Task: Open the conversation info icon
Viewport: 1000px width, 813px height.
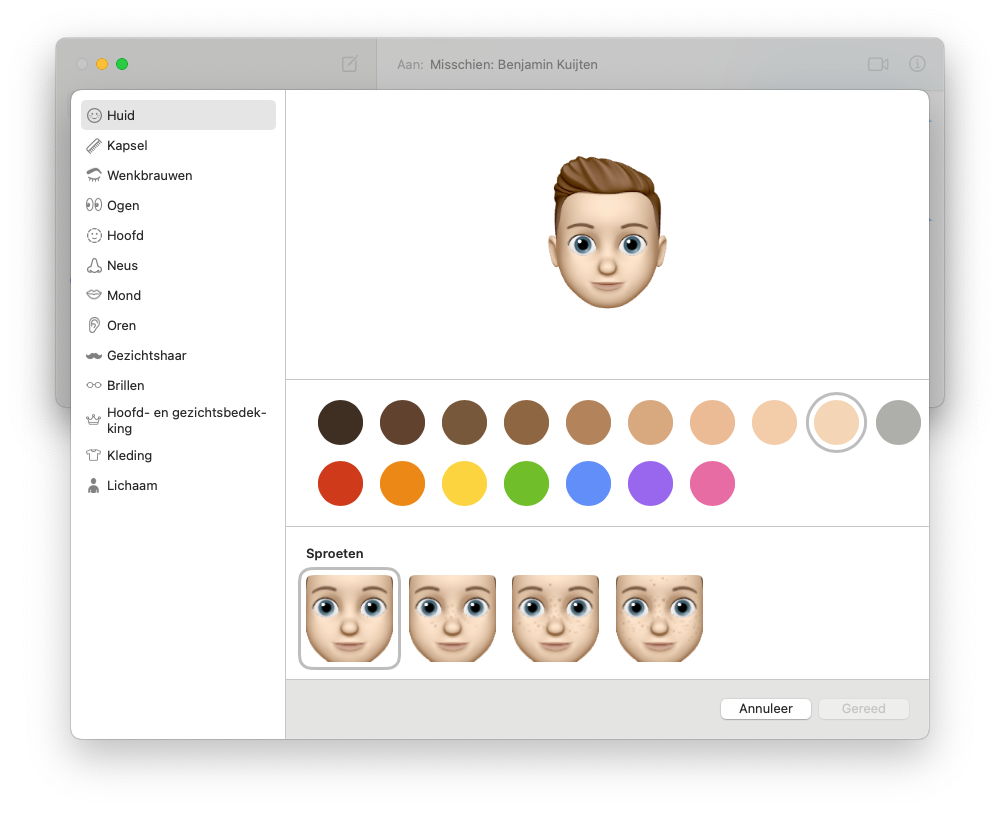Action: [917, 64]
